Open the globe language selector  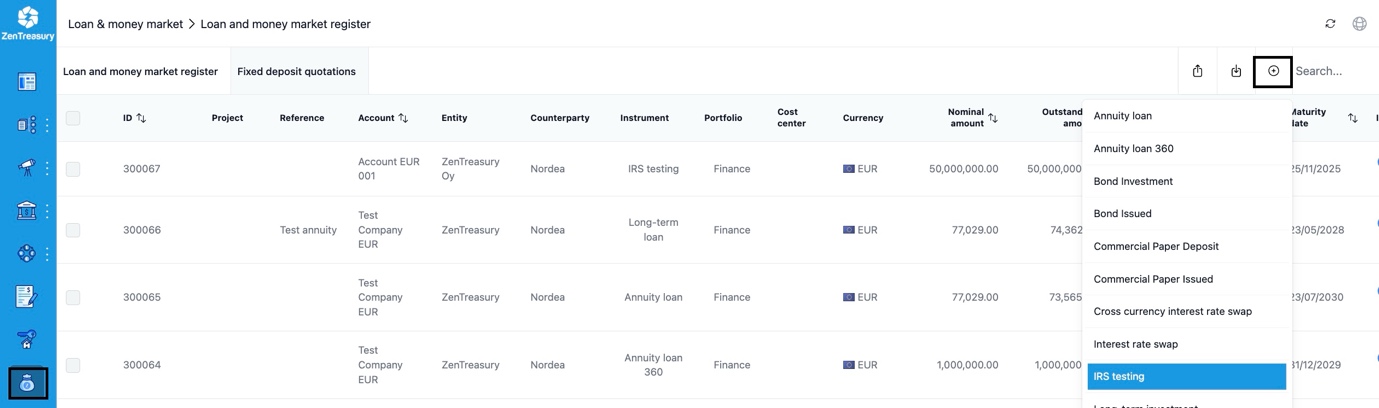click(1359, 24)
